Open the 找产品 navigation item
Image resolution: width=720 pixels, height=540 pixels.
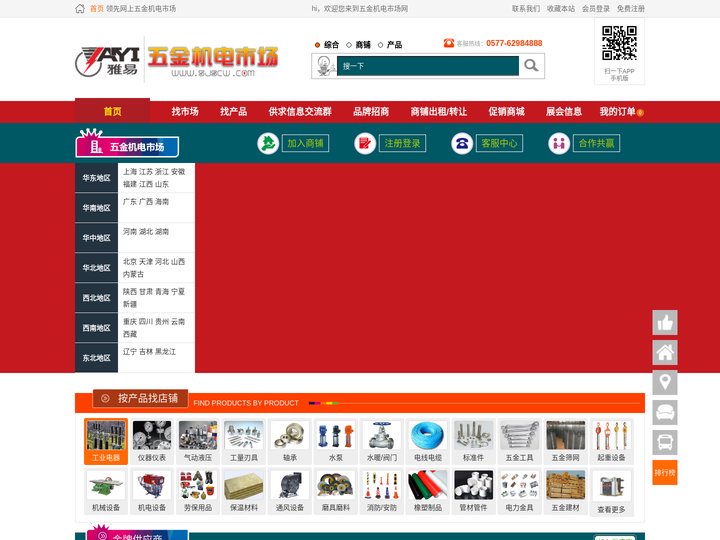(233, 112)
